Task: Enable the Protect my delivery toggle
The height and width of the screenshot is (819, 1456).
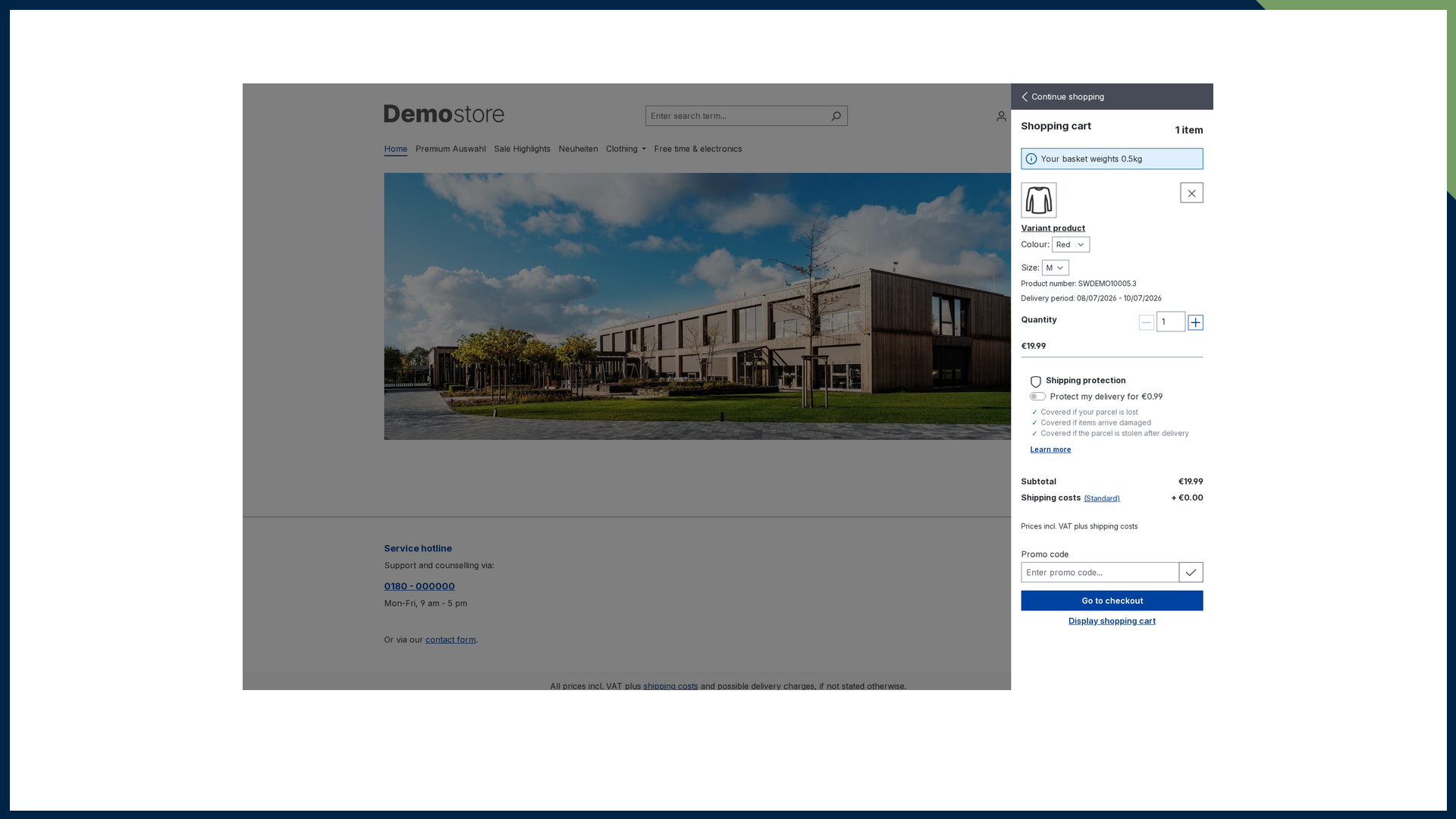Action: [x=1037, y=397]
